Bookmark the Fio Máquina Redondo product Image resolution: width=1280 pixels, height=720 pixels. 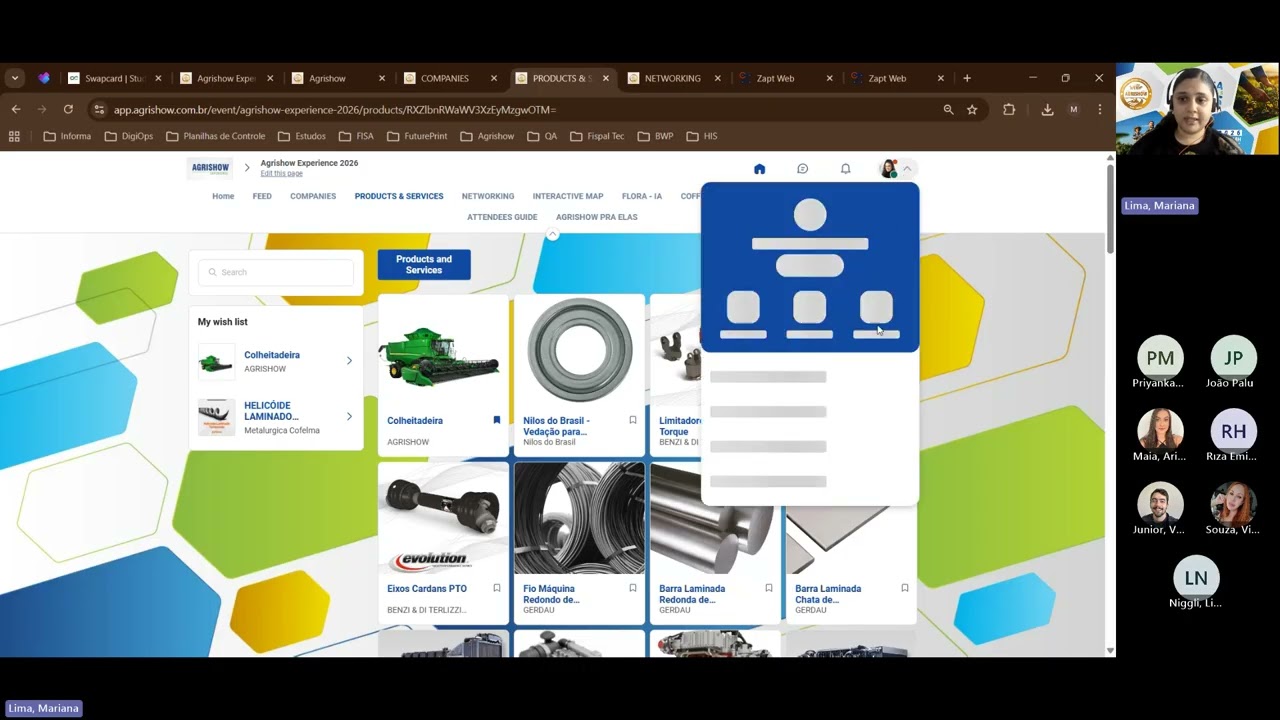(x=632, y=588)
